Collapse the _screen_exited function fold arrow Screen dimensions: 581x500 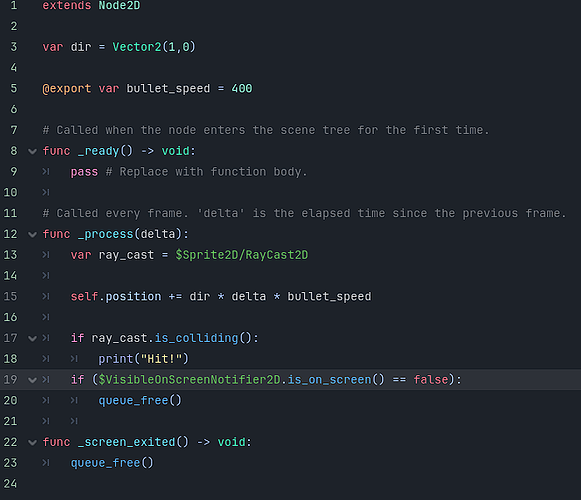(x=33, y=443)
